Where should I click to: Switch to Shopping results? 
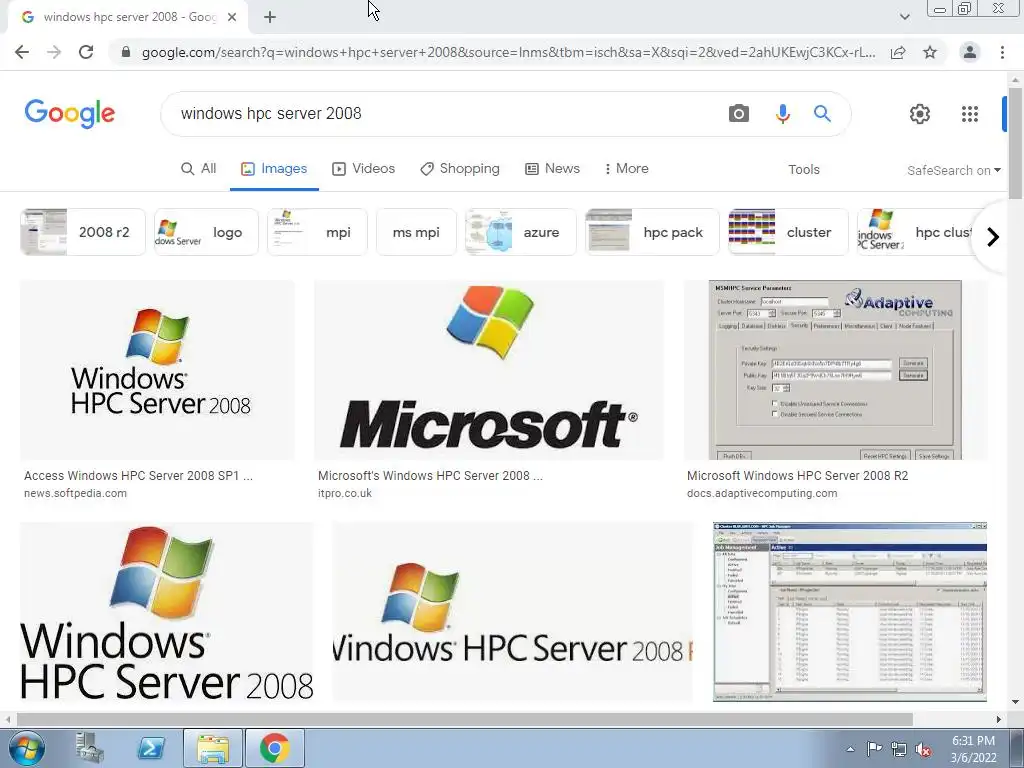460,168
